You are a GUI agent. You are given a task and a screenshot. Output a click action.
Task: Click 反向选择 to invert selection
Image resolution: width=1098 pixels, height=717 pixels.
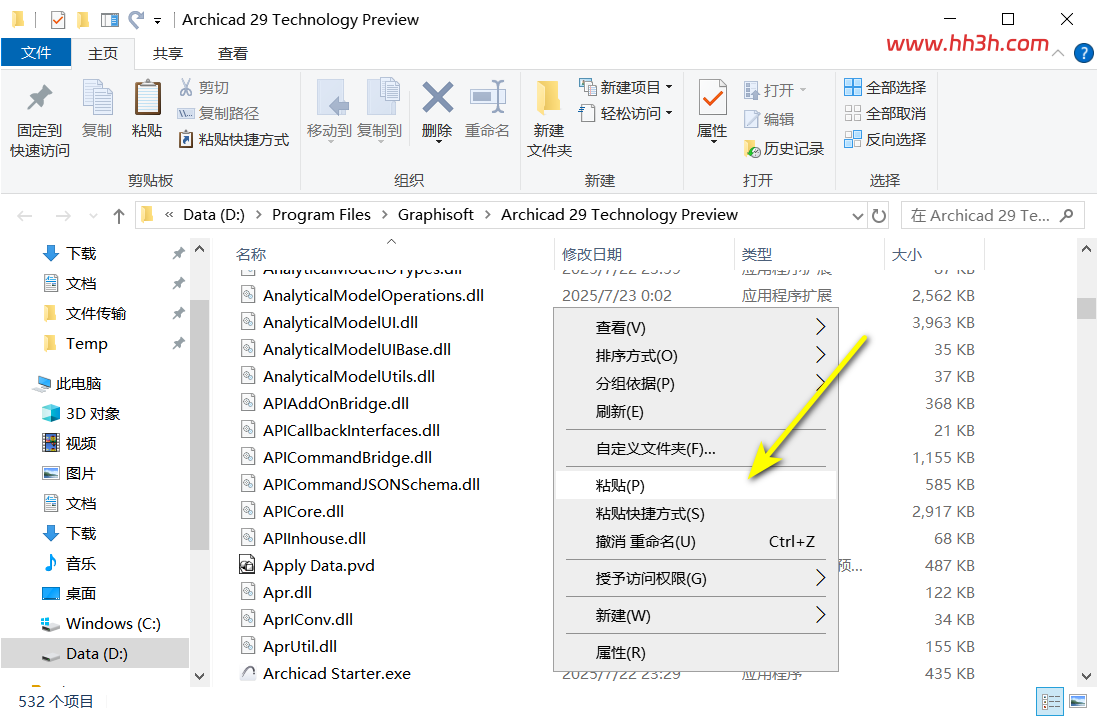[885, 139]
